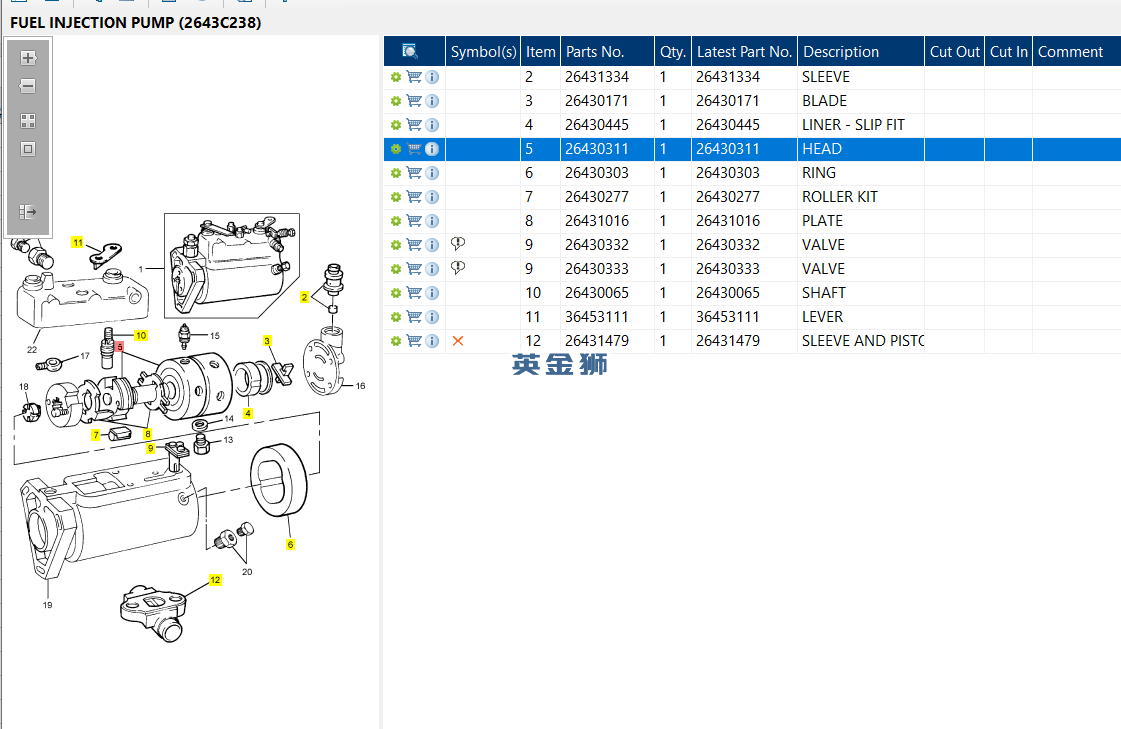Zoom out of the pump diagram
1121x729 pixels.
tap(28, 86)
